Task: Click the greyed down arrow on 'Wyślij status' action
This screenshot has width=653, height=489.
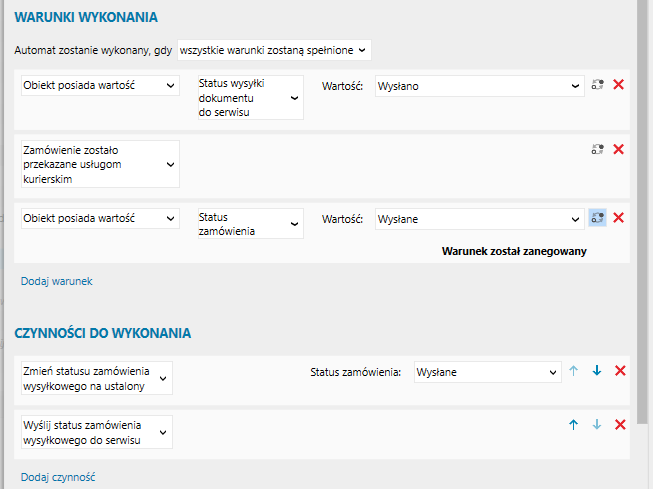Action: pos(596,424)
